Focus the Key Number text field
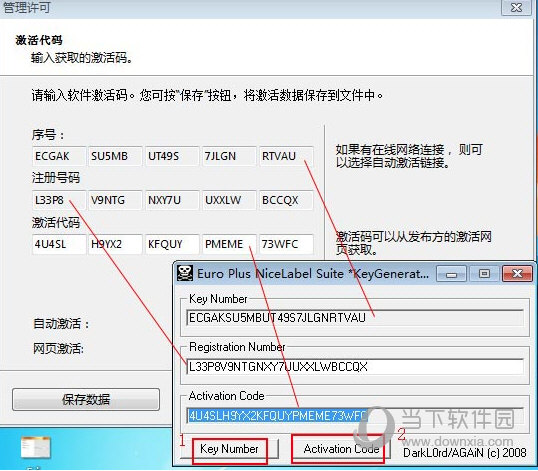 tap(355, 318)
